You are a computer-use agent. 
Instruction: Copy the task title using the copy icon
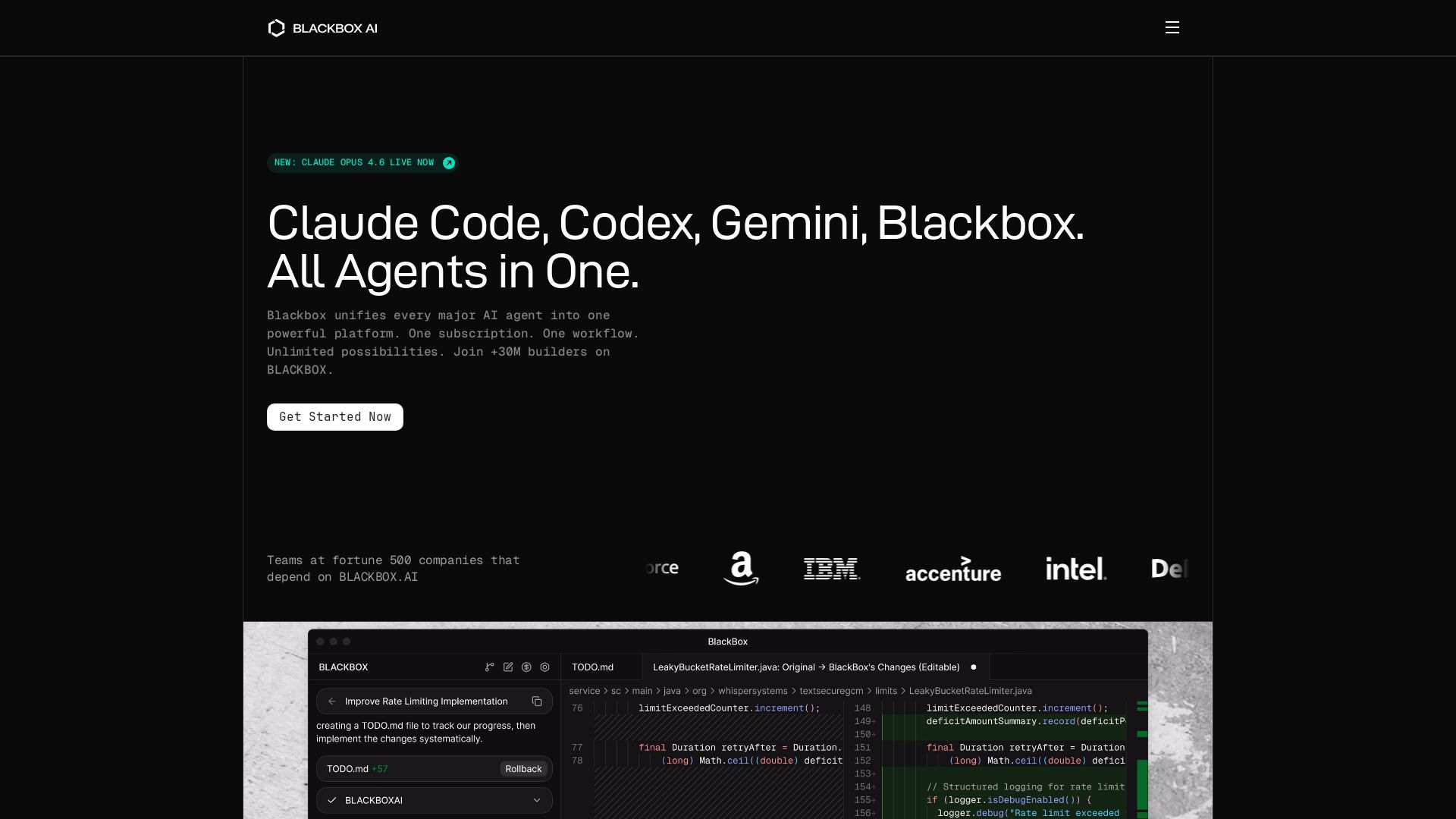[537, 701]
